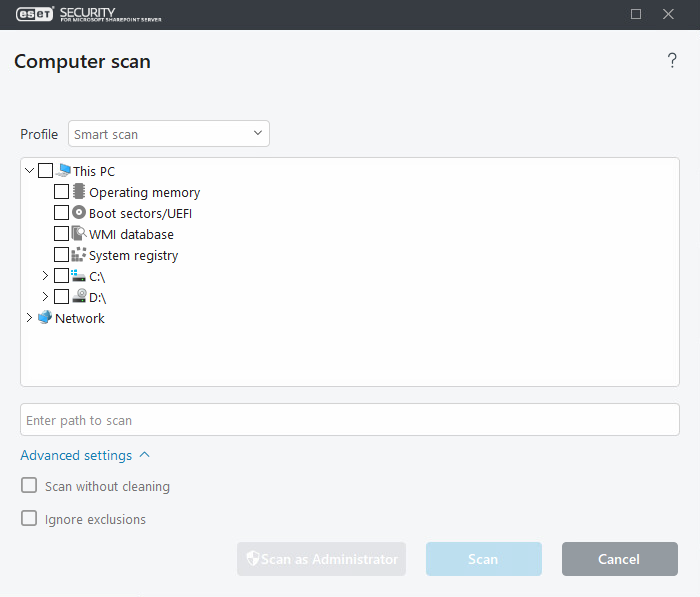Toggle the Ignore exclusions checkbox
This screenshot has width=700, height=597.
[x=29, y=519]
